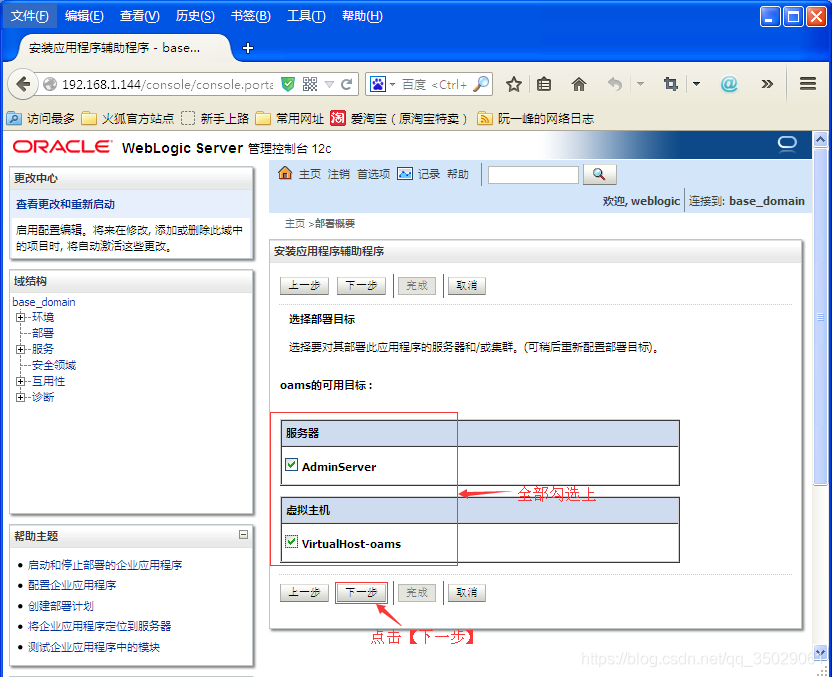Open the 工具(T) menu
This screenshot has height=677, width=832.
pyautogui.click(x=306, y=16)
